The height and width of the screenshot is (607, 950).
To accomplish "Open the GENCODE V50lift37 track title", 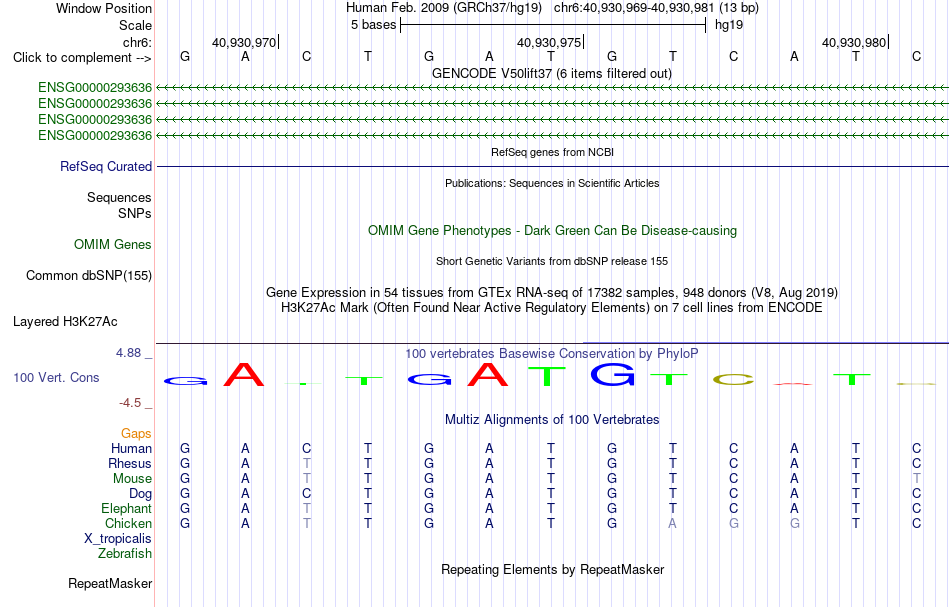I will tap(551, 73).
